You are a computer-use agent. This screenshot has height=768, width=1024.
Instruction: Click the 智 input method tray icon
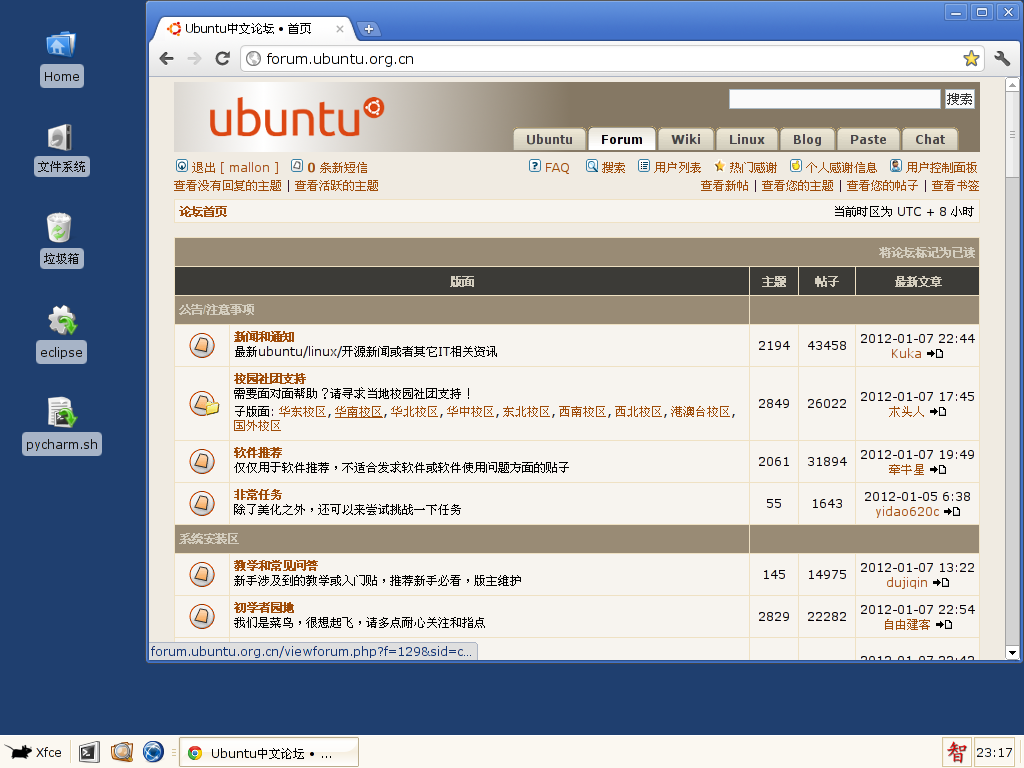pos(957,752)
